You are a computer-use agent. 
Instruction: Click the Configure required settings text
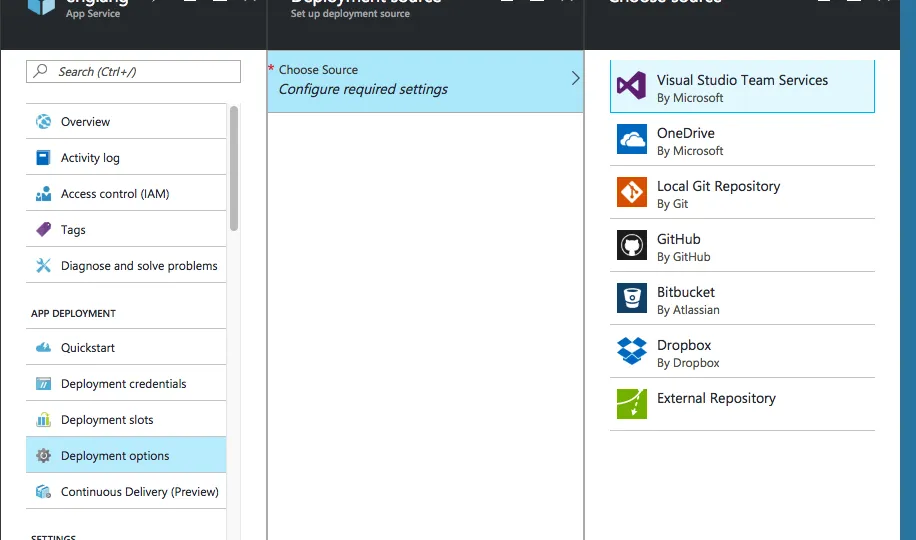click(363, 89)
